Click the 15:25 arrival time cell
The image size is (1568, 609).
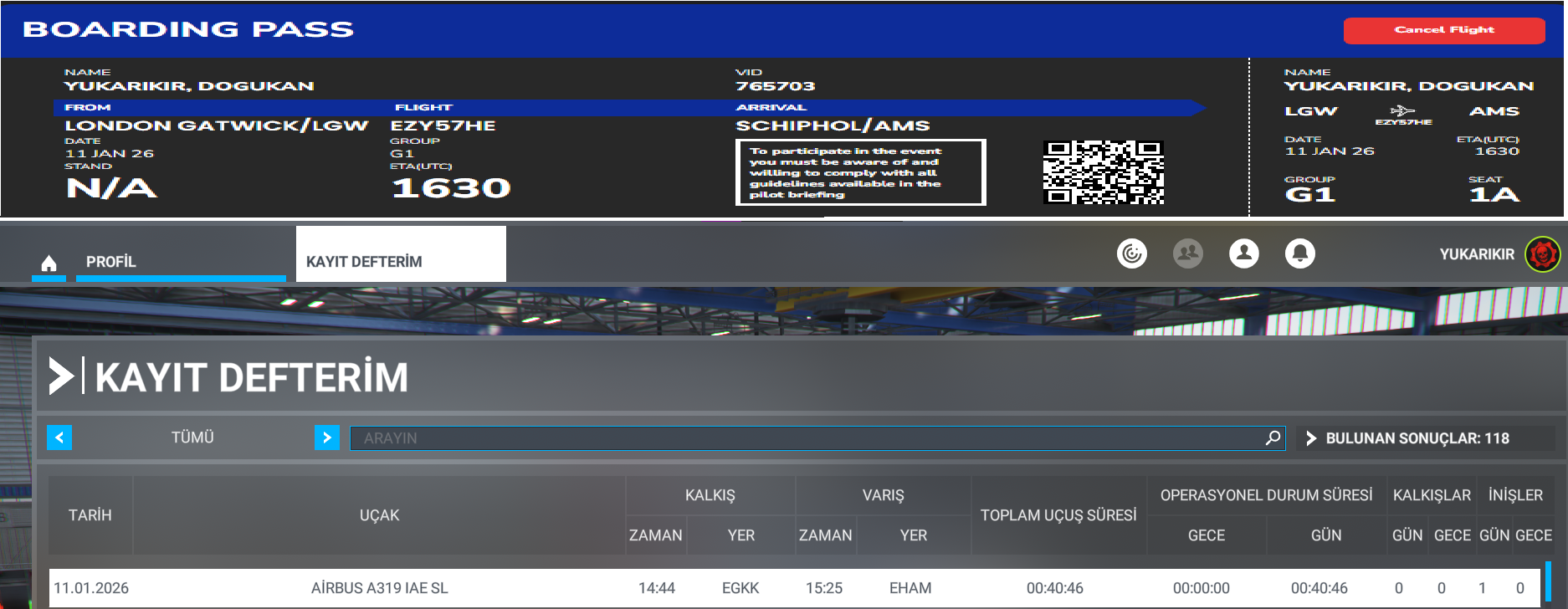coord(824,588)
